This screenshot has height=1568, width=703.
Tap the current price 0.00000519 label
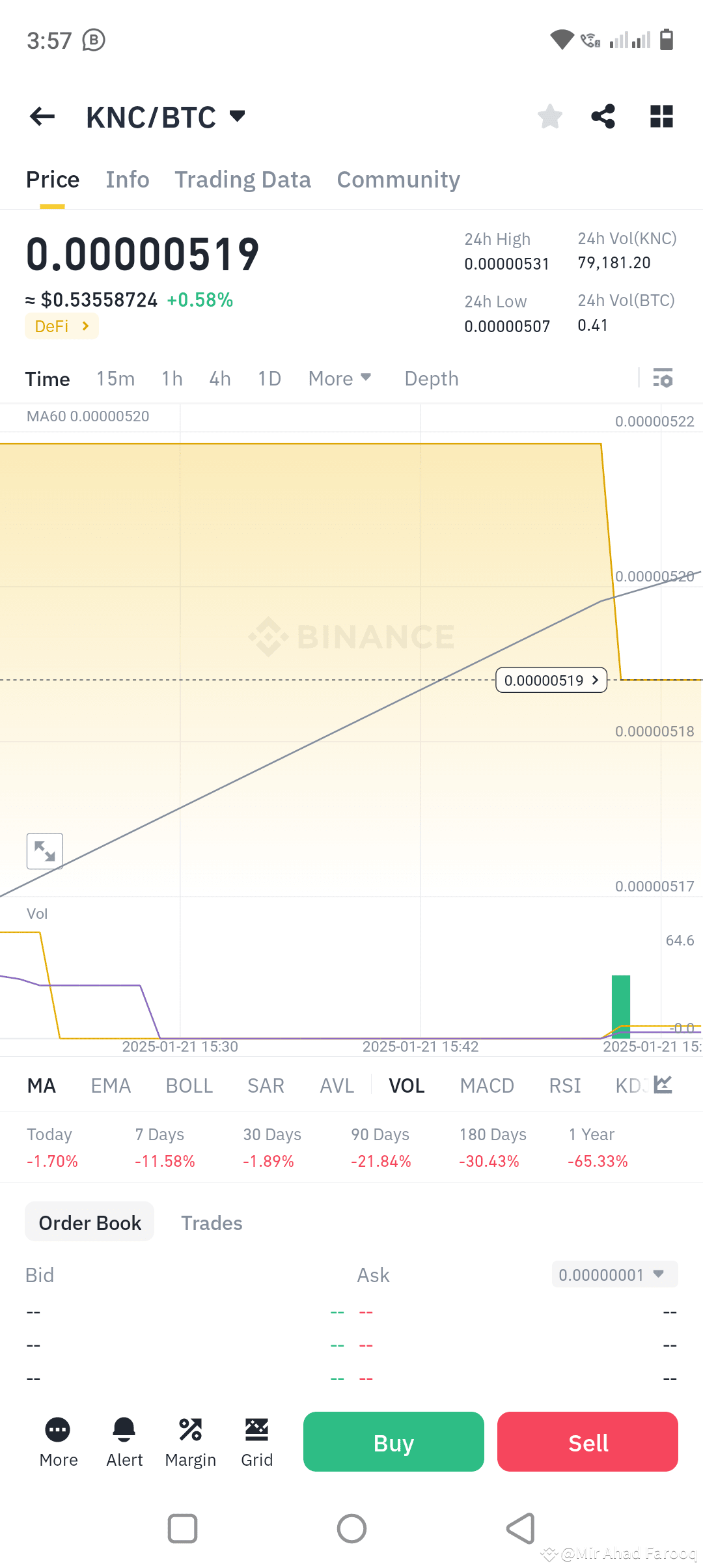click(551, 680)
